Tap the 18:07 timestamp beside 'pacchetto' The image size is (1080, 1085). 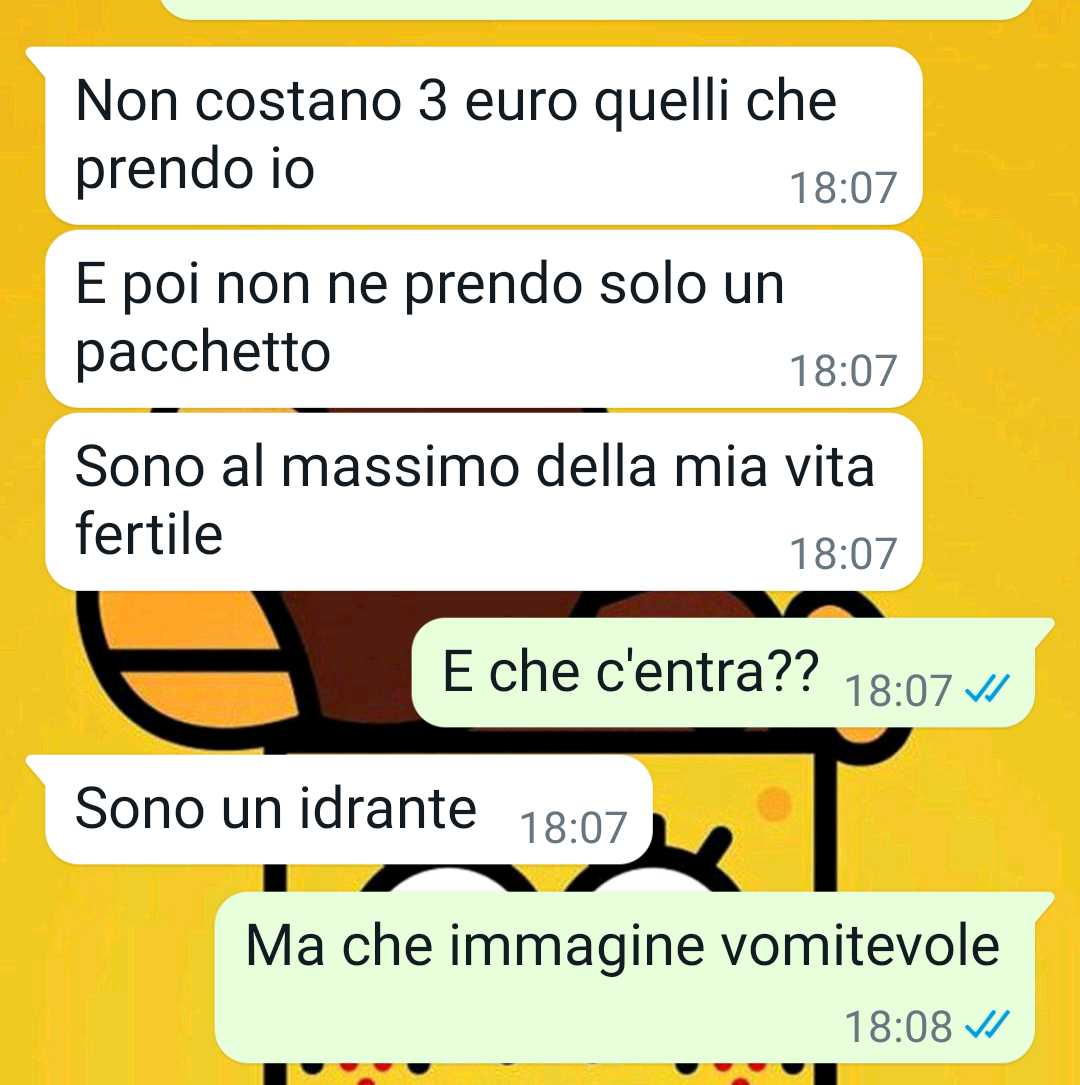843,371
